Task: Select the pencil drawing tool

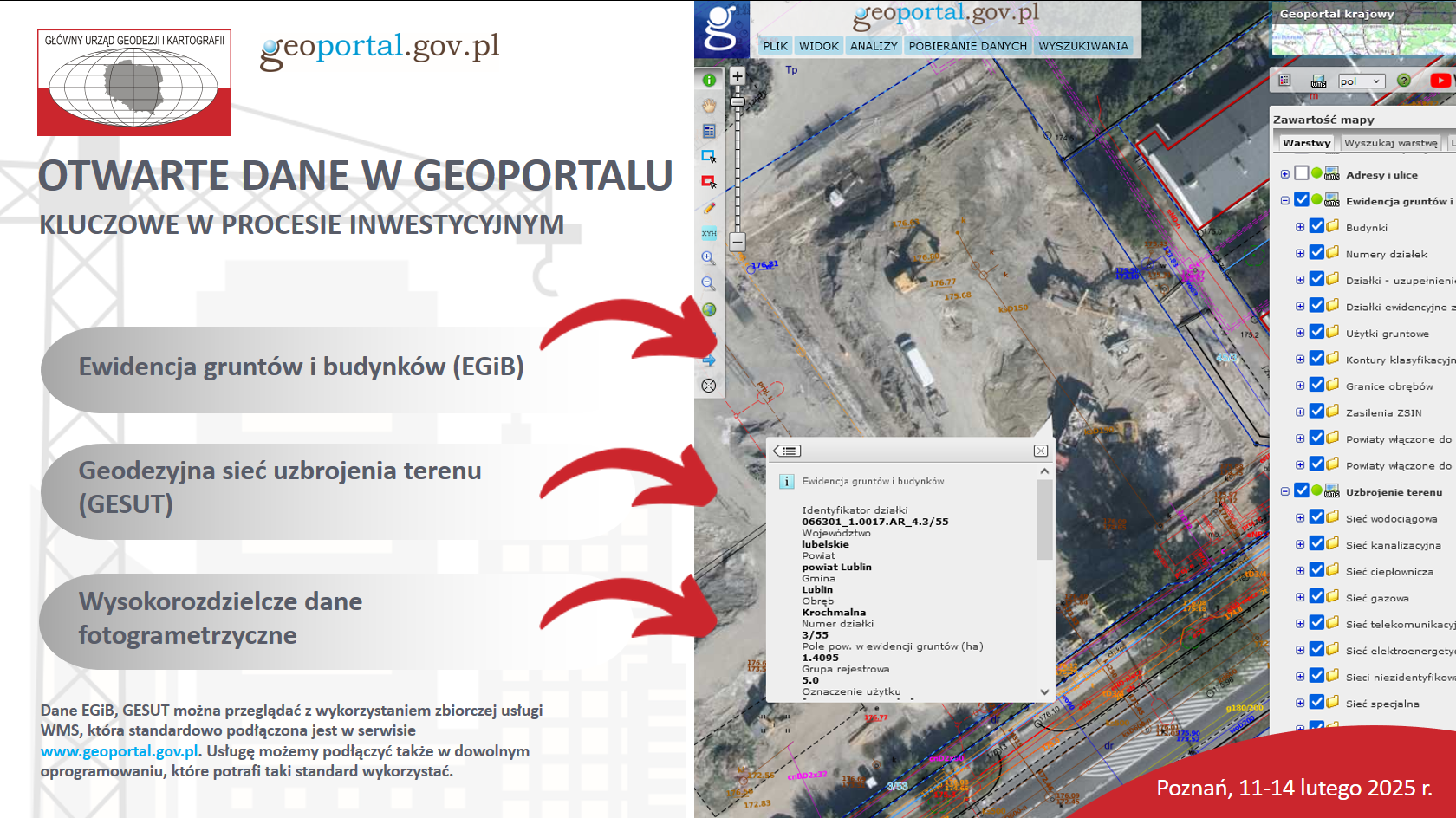Action: click(x=709, y=208)
